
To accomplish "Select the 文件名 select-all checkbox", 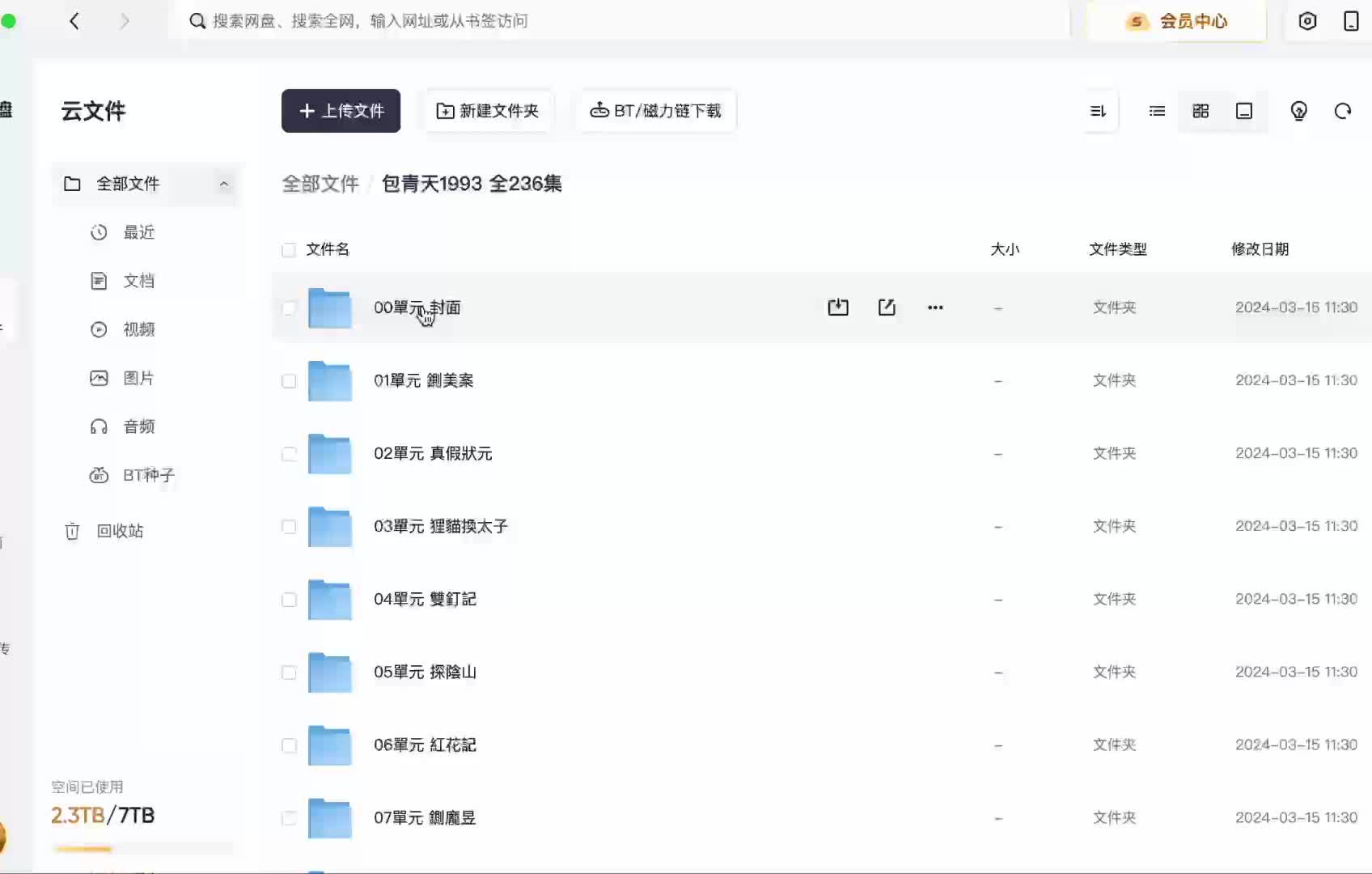I will [289, 249].
